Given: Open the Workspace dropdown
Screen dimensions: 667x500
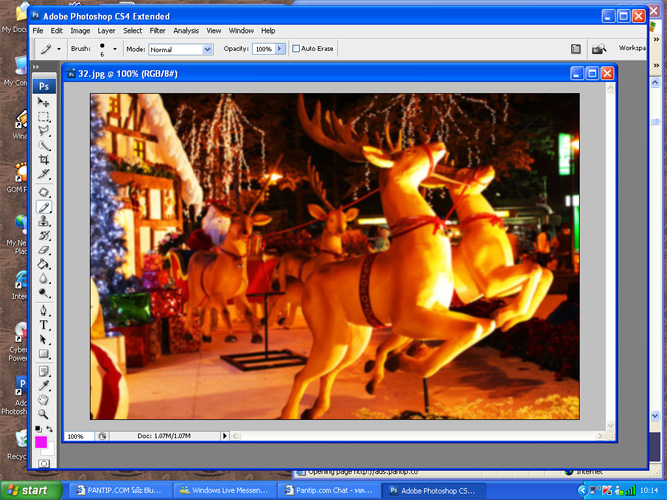Looking at the screenshot, I should 632,48.
